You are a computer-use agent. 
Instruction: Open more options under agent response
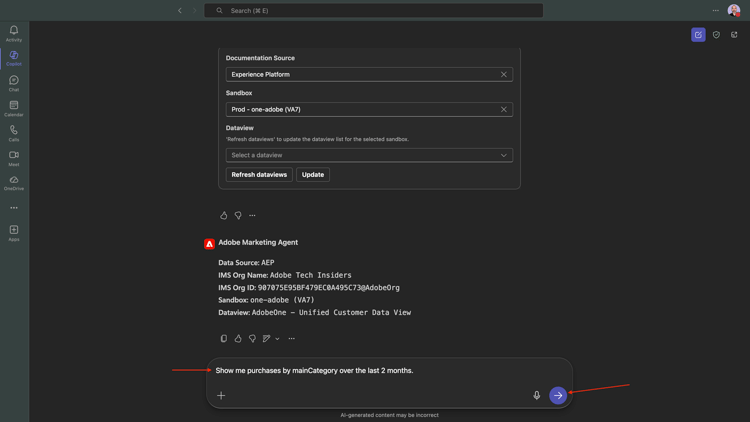[x=291, y=338]
